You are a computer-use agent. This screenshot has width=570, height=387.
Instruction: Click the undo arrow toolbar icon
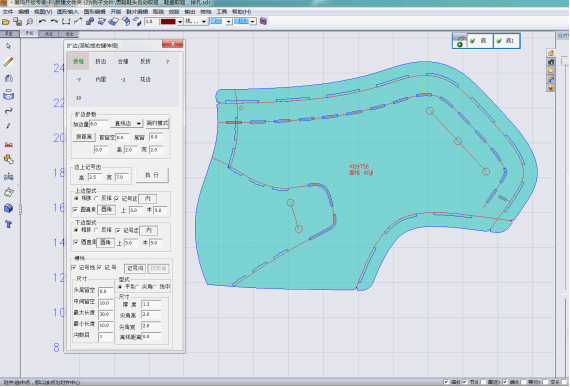(x=42, y=21)
